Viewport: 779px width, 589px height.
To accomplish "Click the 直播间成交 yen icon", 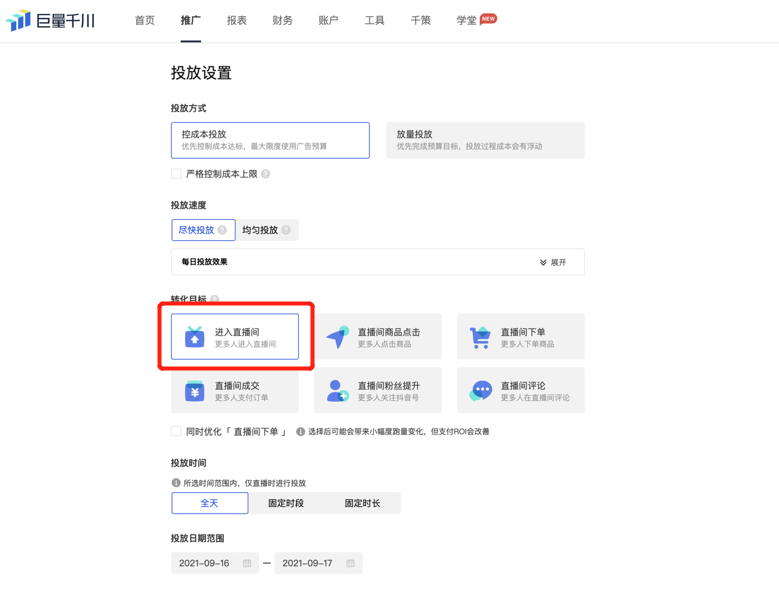I will [x=195, y=391].
